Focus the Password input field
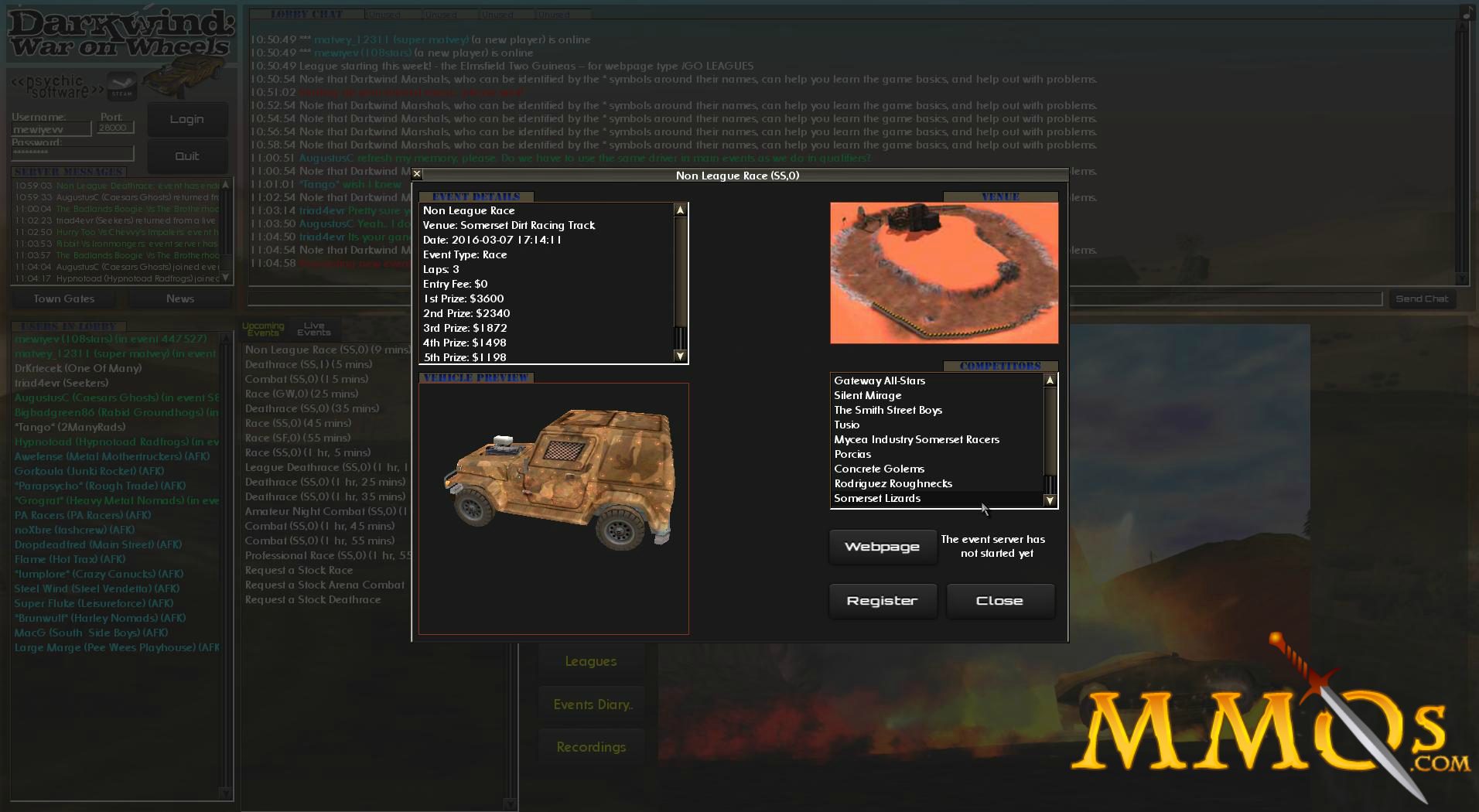The image size is (1479, 812). click(72, 153)
